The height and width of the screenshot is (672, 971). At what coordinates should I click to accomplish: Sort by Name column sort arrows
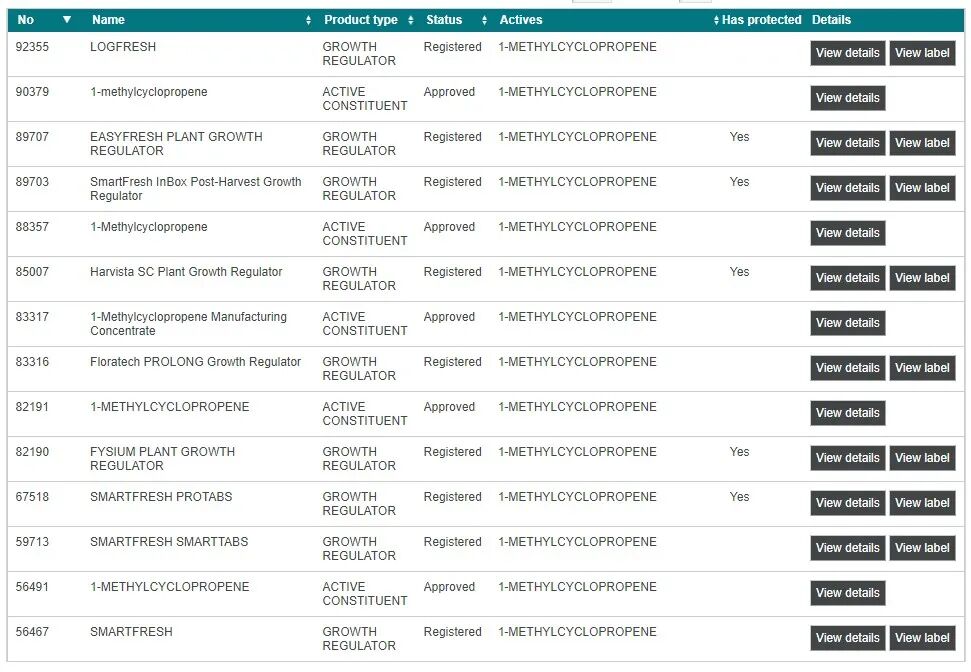point(308,20)
